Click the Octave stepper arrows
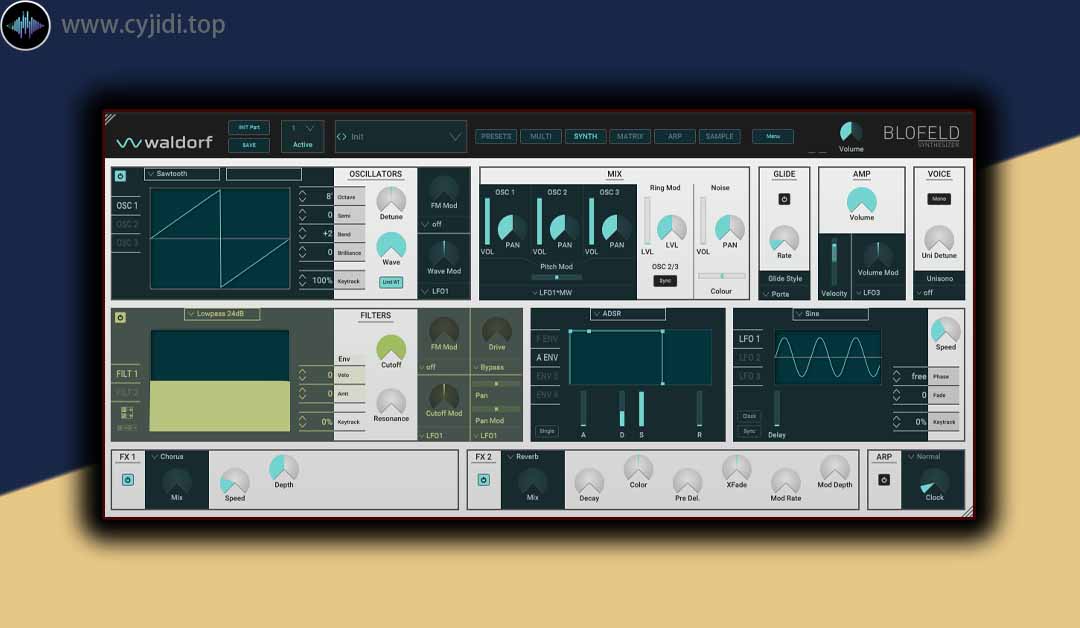Screen dimensions: 1080x628 [x=302, y=197]
